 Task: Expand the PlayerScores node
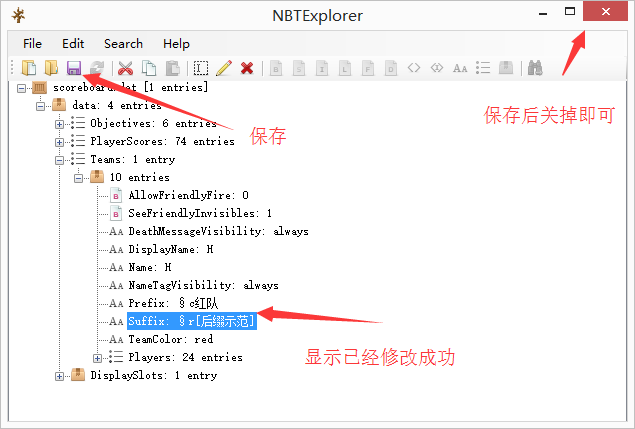click(60, 142)
